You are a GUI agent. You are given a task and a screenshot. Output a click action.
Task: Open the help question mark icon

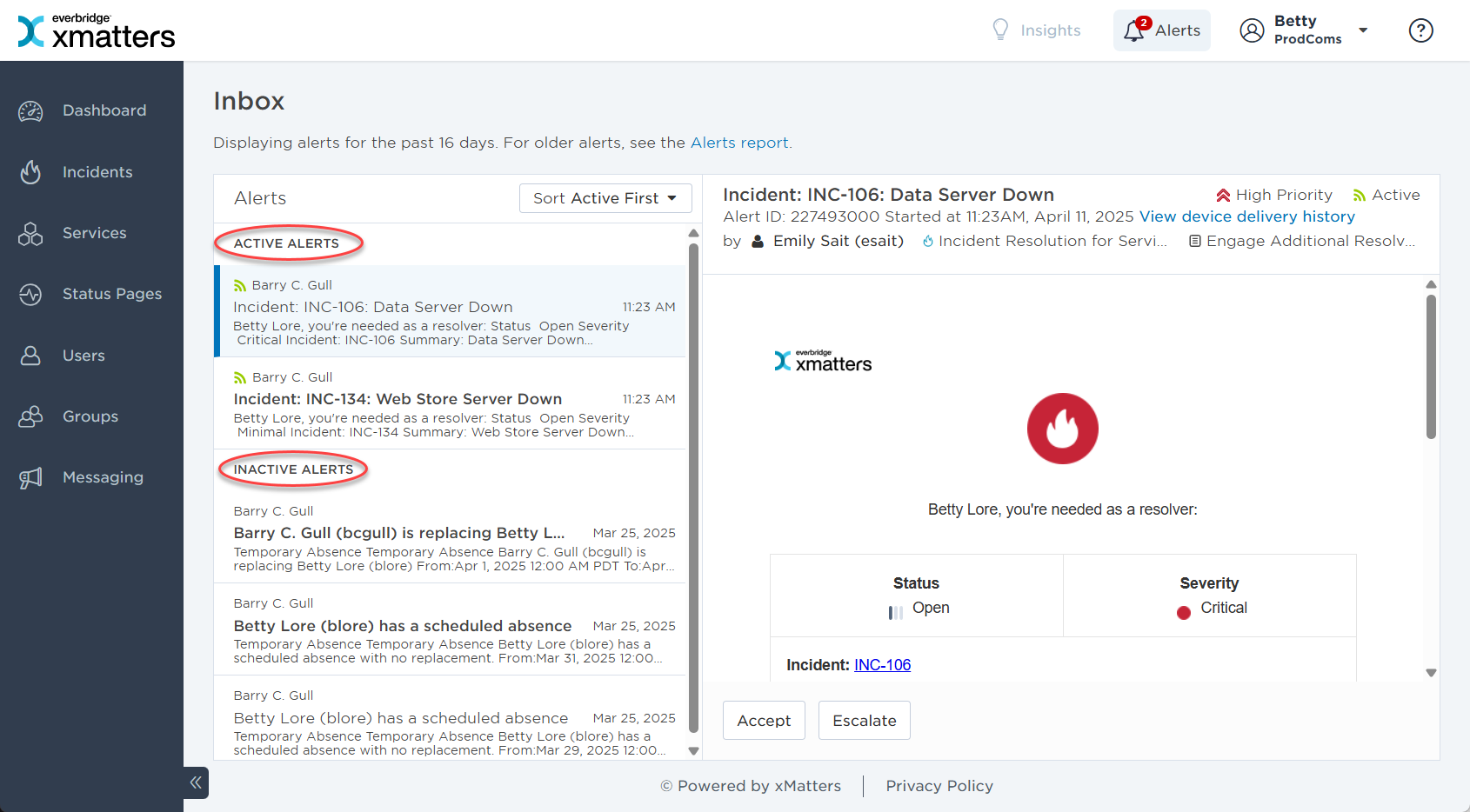coord(1420,30)
